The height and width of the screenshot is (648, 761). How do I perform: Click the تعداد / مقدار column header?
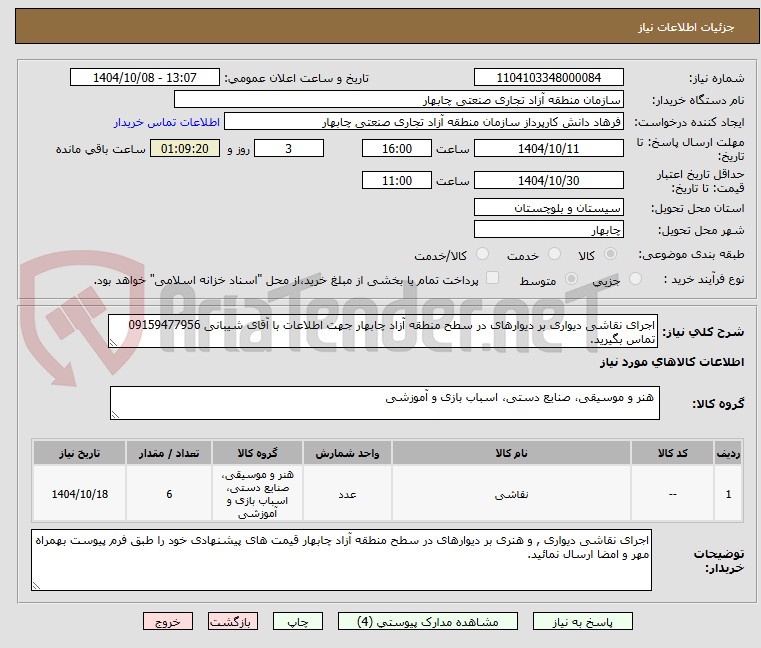169,453
